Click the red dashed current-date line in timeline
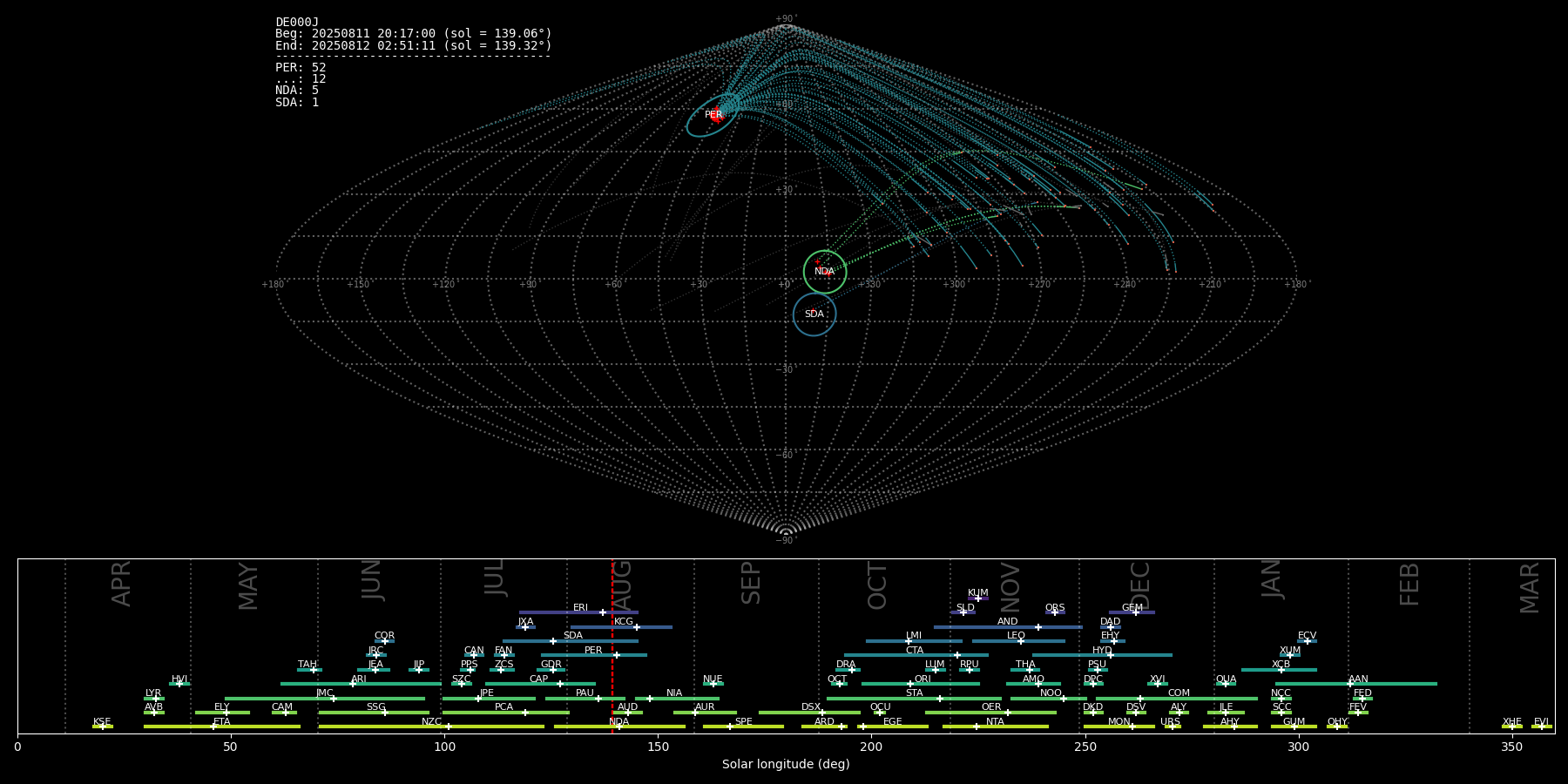This screenshot has width=1568, height=784. (x=612, y=645)
